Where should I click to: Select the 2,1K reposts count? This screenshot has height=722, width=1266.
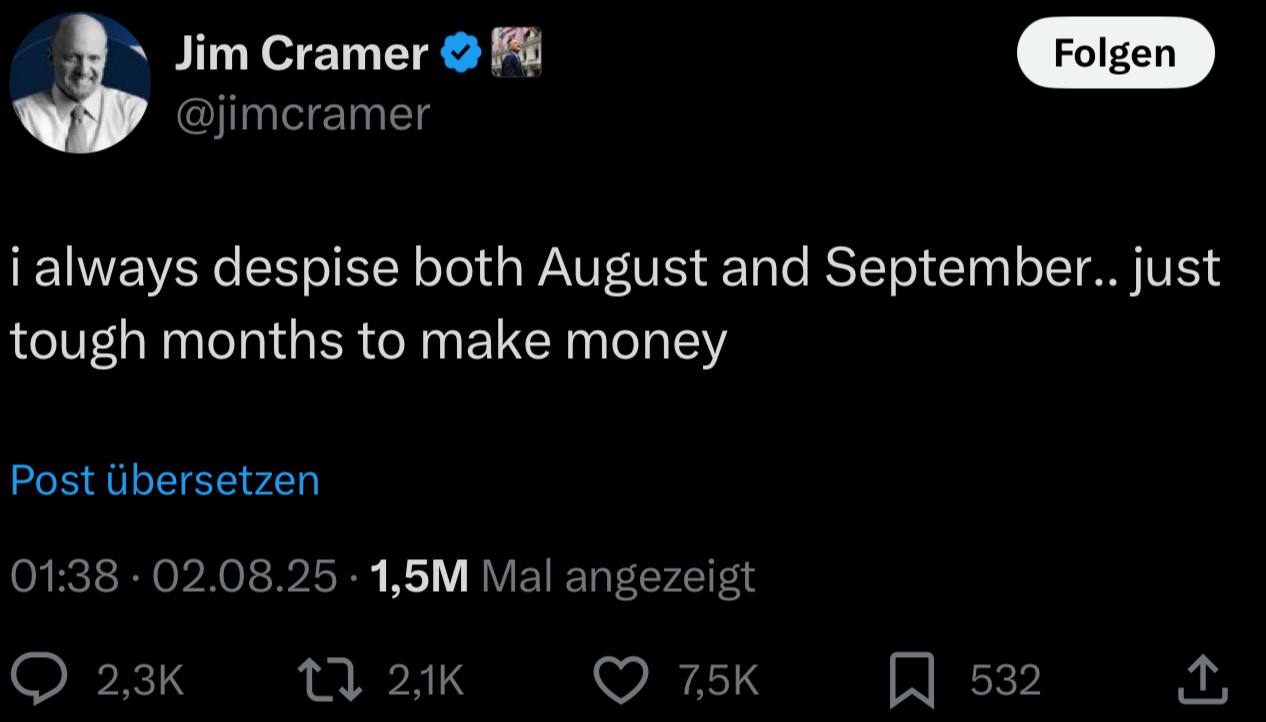[425, 682]
